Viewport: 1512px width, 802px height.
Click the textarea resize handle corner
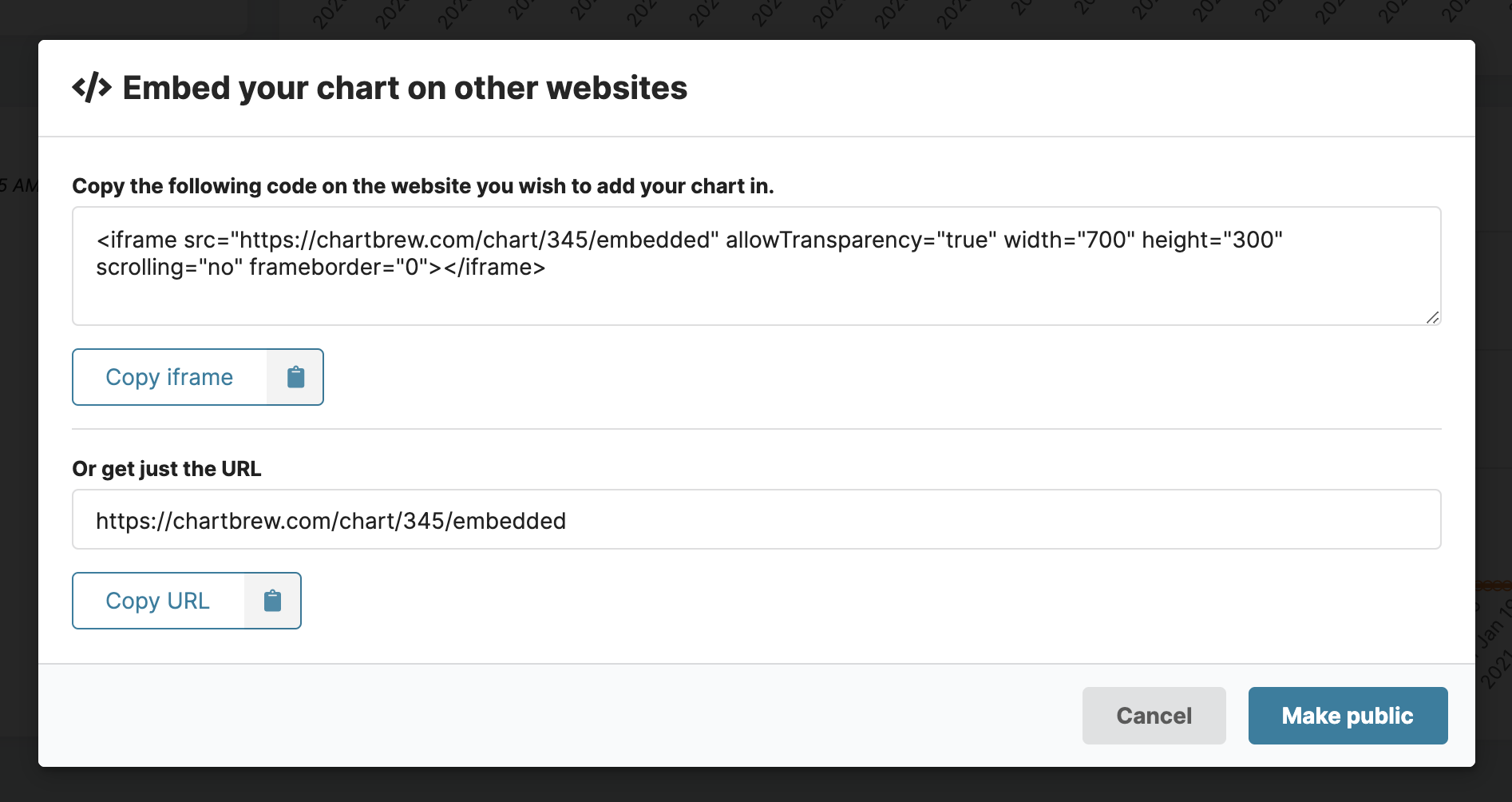pos(1432,317)
